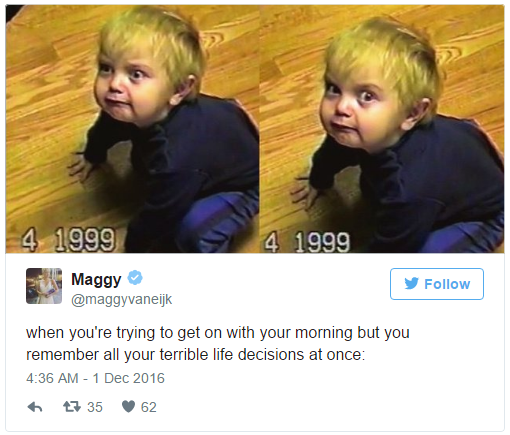View the 62 likes count
510x435 pixels.
click(x=149, y=407)
